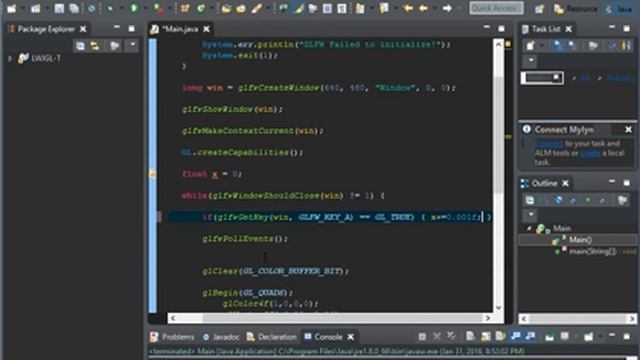640x360 pixels.
Task: Click the Open Type folder icon
Action: pos(226,8)
